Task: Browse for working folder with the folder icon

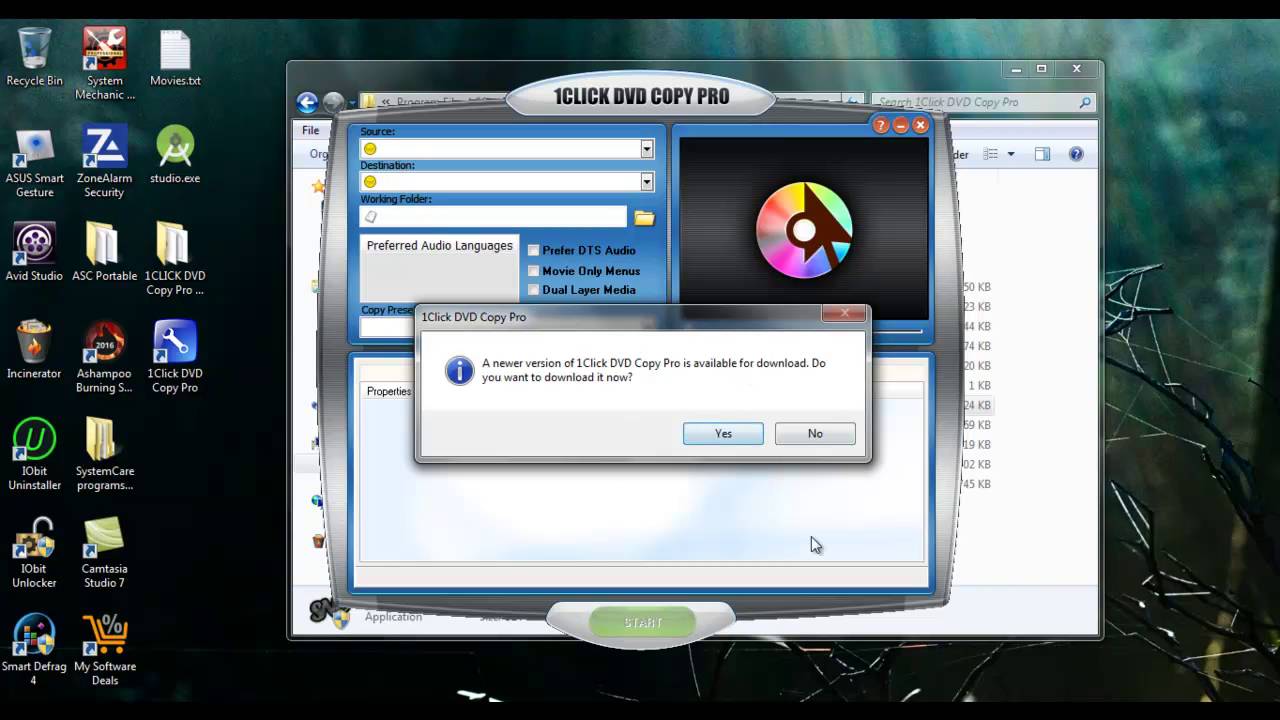Action: [x=644, y=218]
